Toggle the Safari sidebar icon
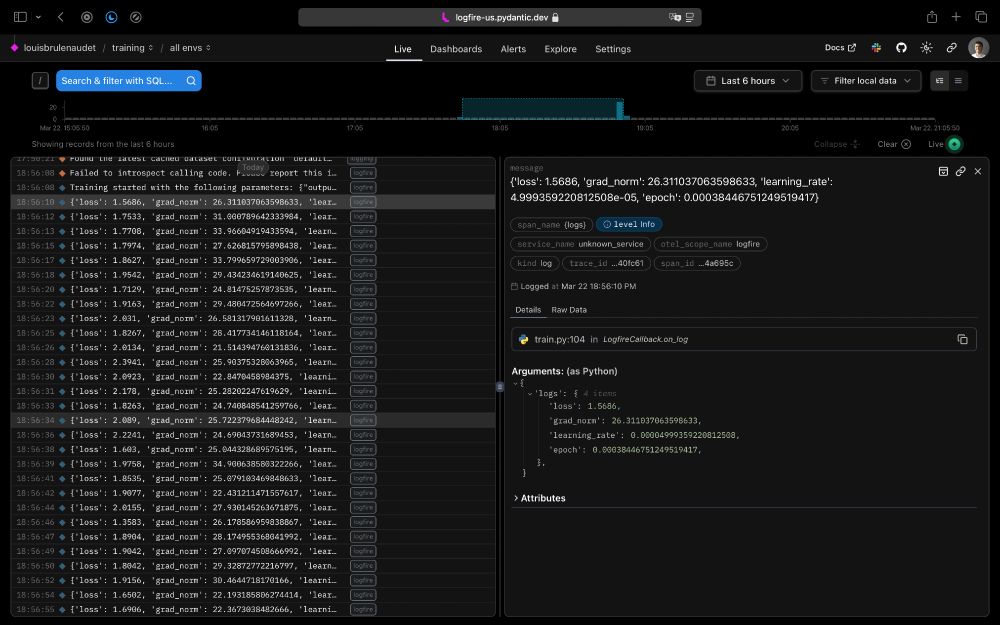Screen dimensions: 1000x625 click(20, 17)
